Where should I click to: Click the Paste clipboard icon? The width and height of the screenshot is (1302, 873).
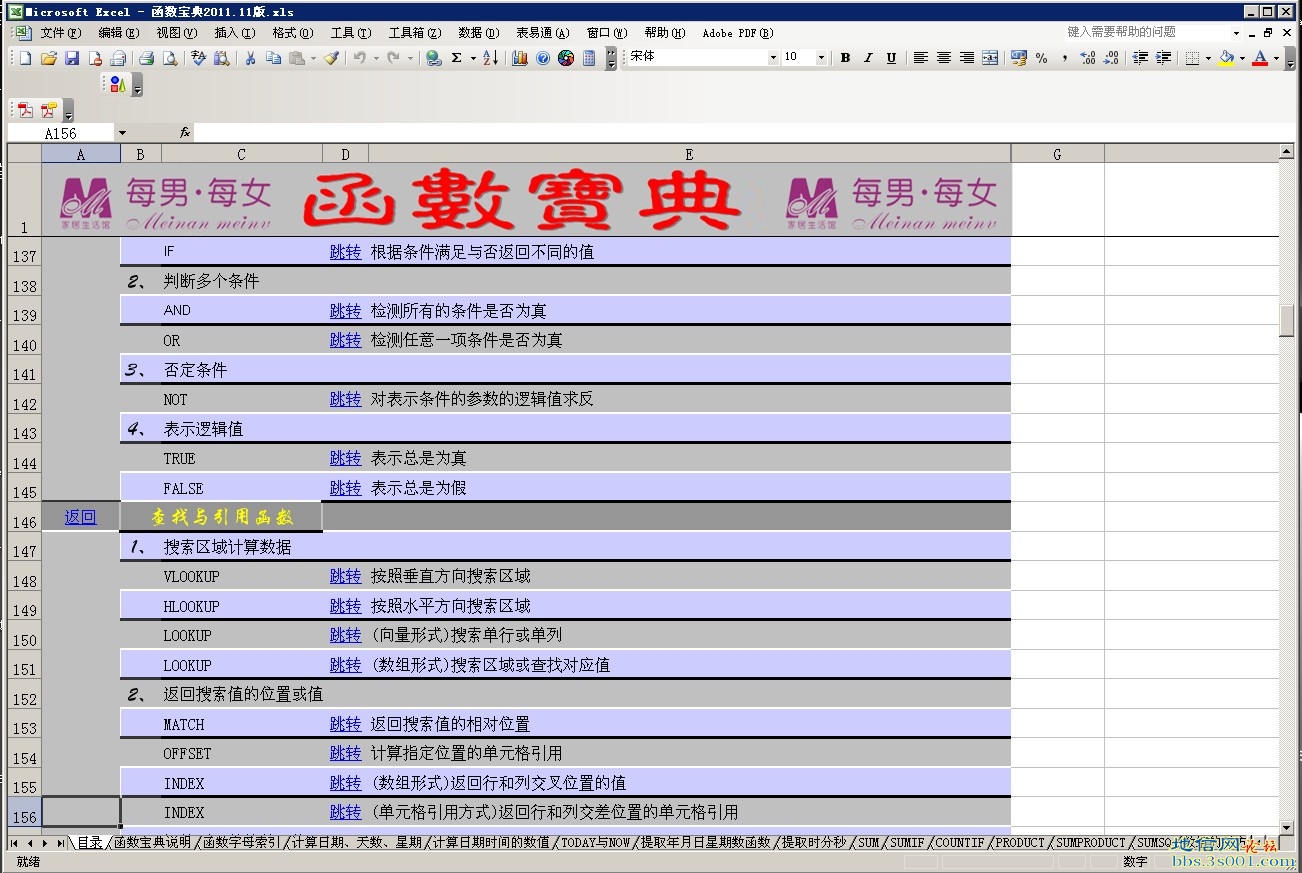click(296, 58)
